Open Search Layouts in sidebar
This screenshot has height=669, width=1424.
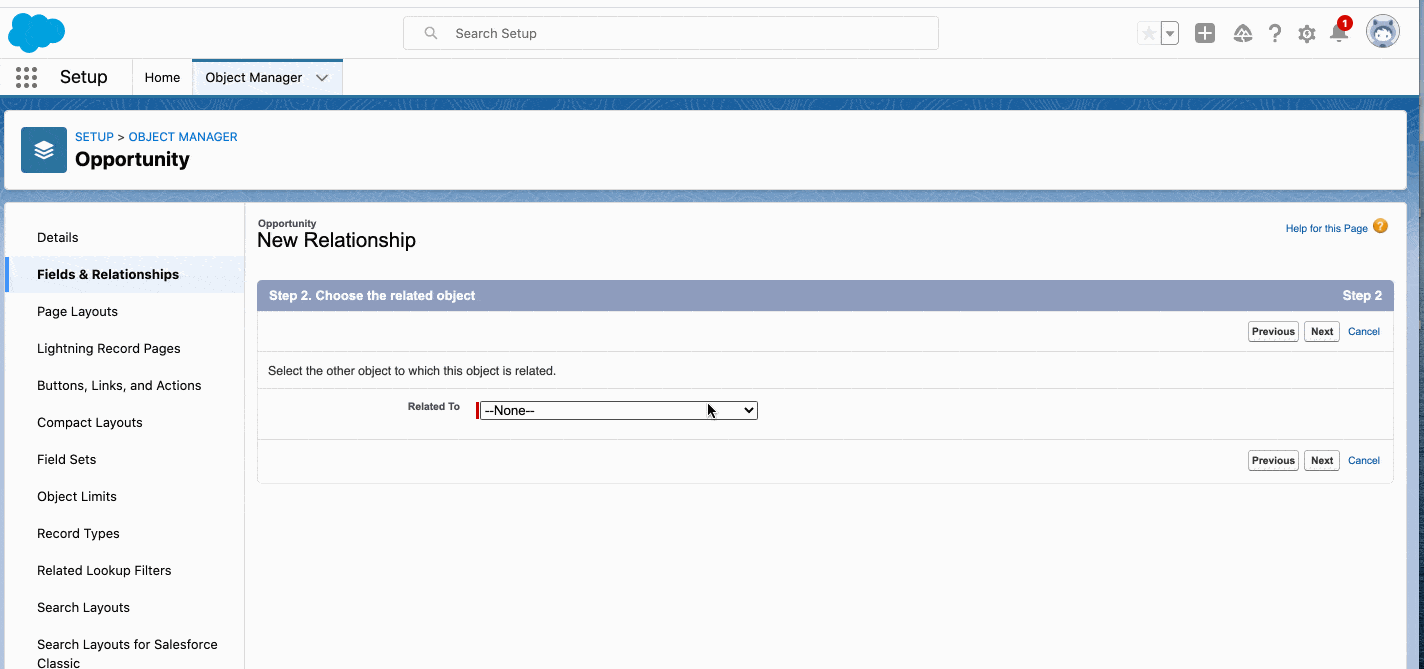pyautogui.click(x=83, y=607)
